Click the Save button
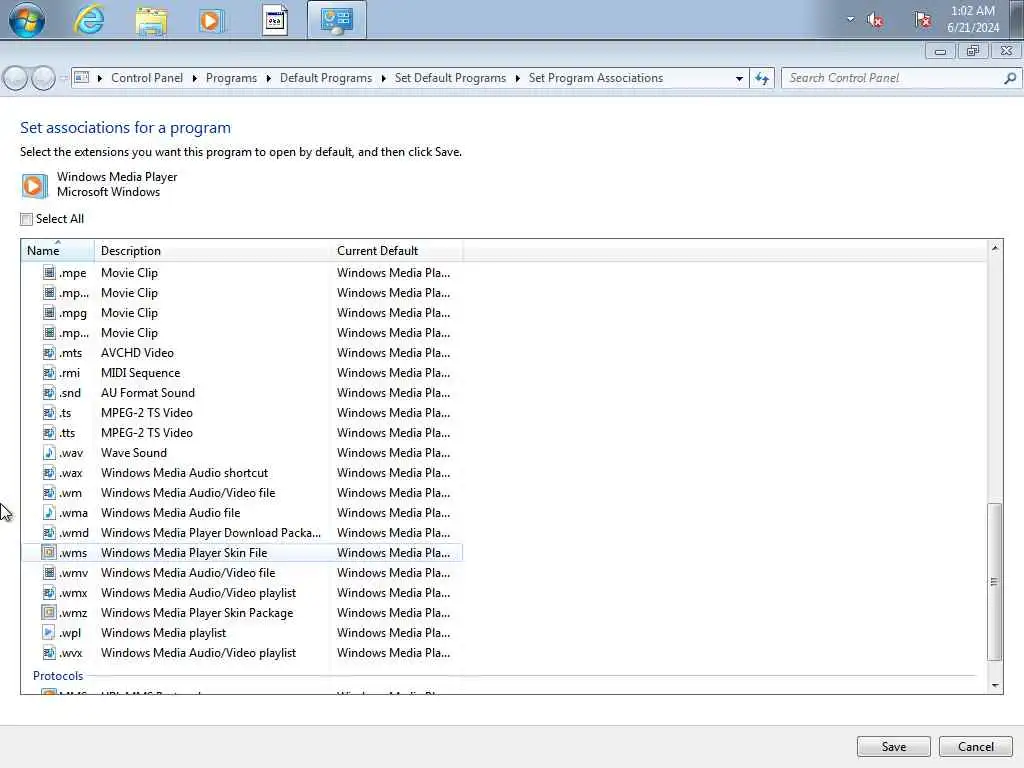 click(893, 746)
